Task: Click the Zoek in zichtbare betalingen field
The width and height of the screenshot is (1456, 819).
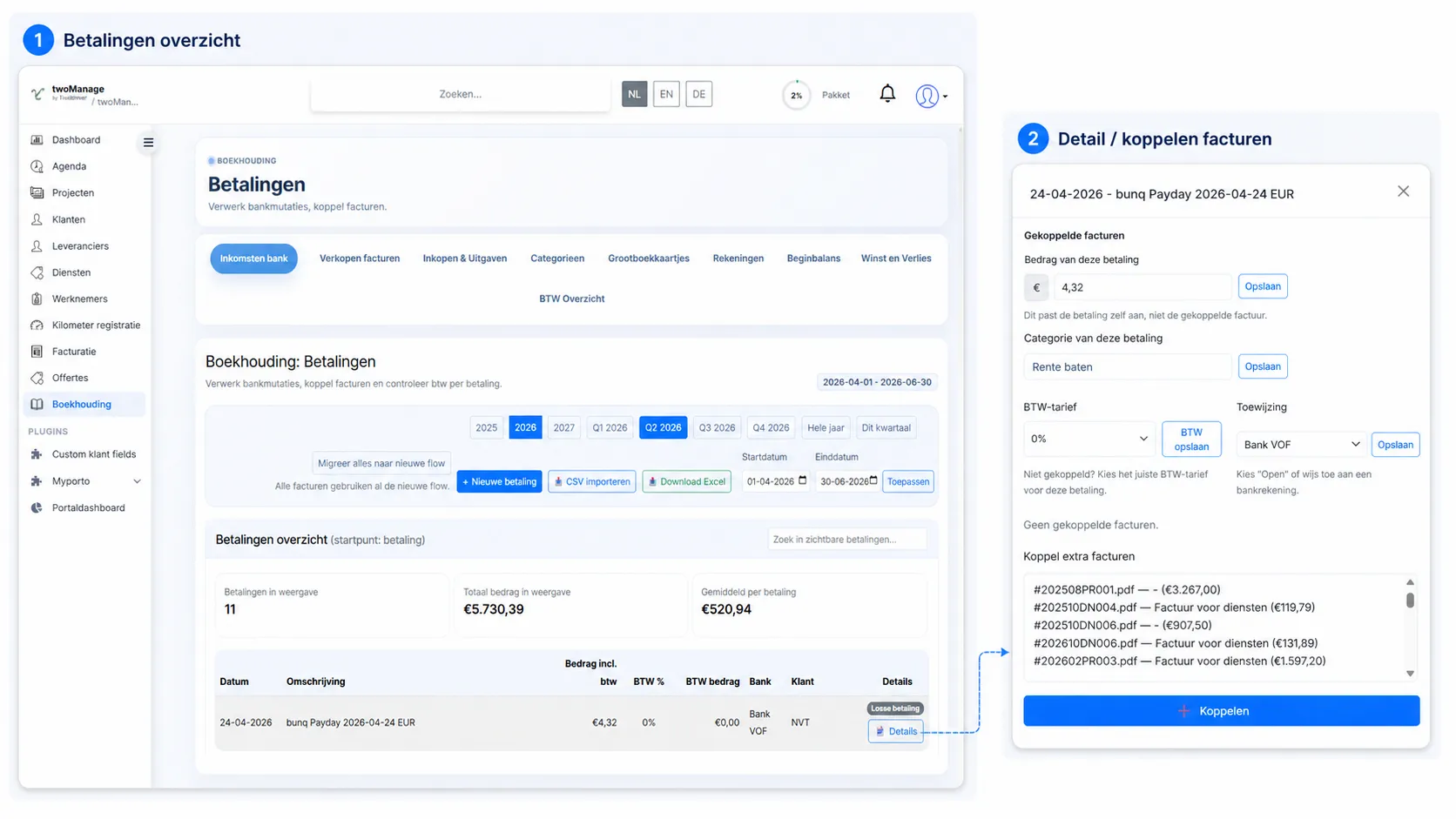Action: [846, 540]
